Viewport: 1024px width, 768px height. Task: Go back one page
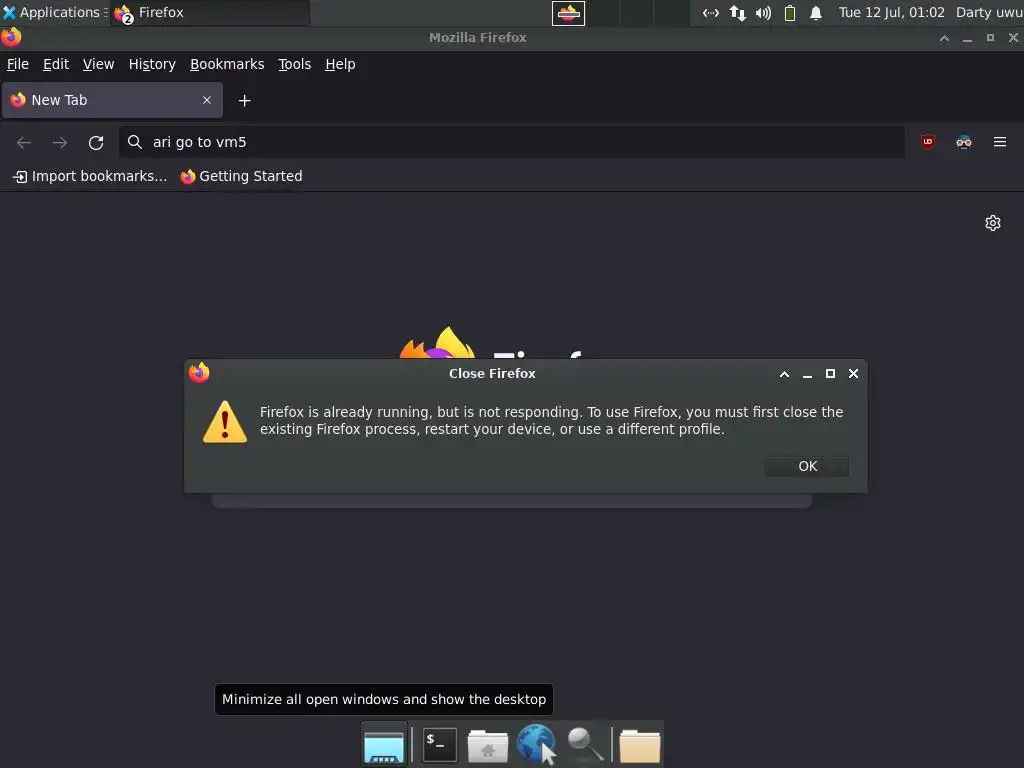[24, 142]
